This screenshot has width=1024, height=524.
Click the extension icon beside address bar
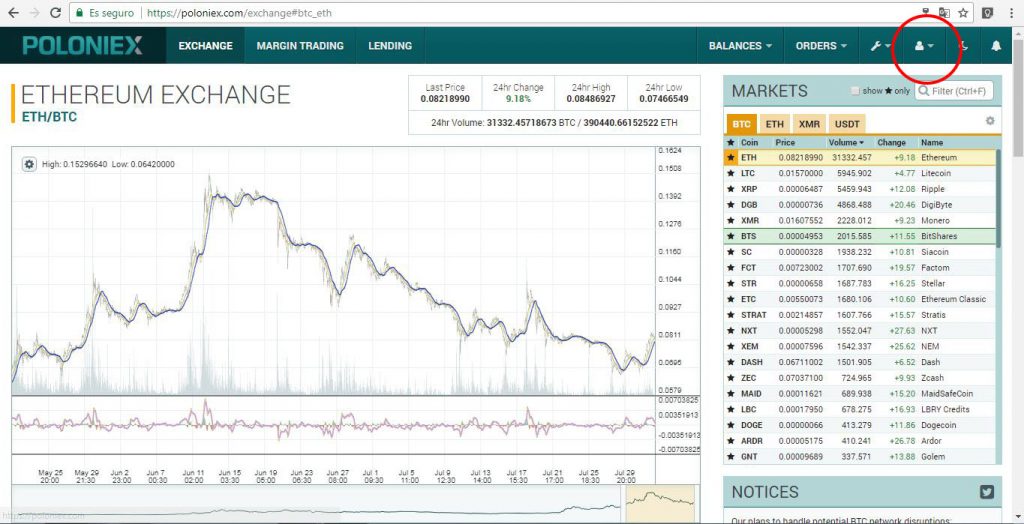pos(988,12)
